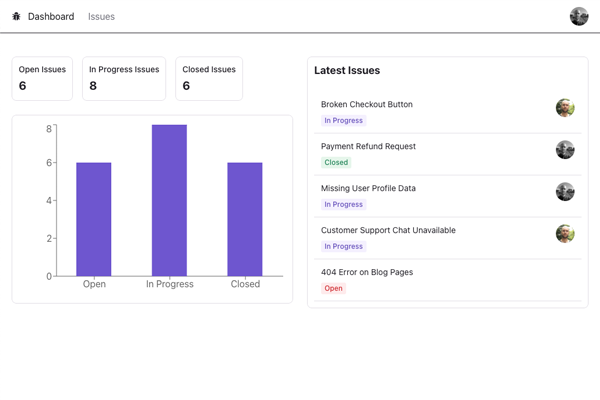Open the Broken Checkout Button issue
This screenshot has width=600, height=400.
[367, 104]
